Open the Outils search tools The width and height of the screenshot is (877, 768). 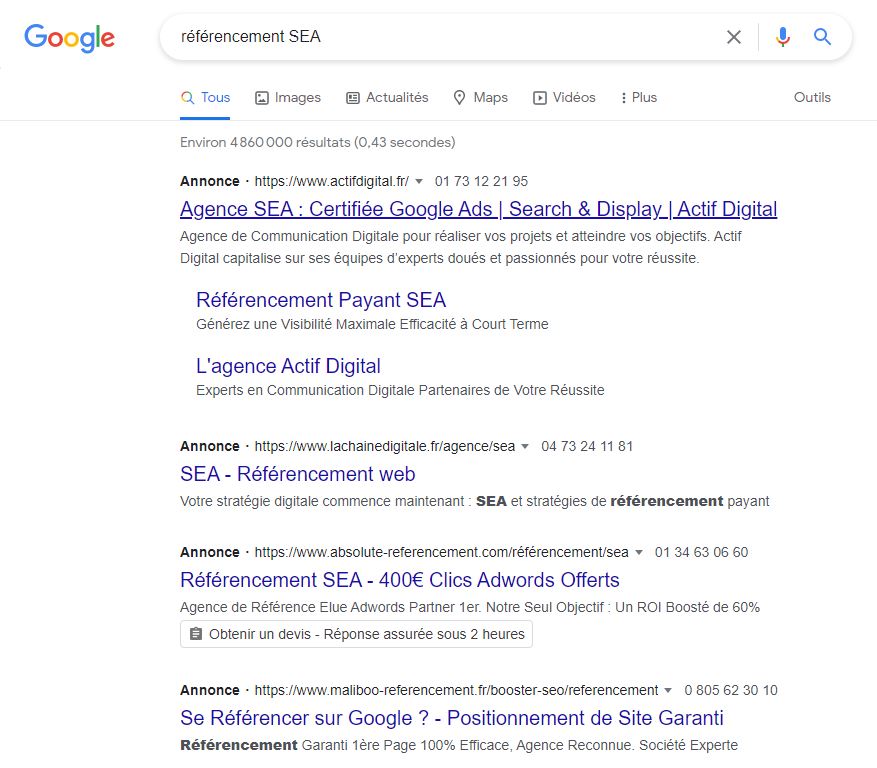pyautogui.click(x=812, y=97)
